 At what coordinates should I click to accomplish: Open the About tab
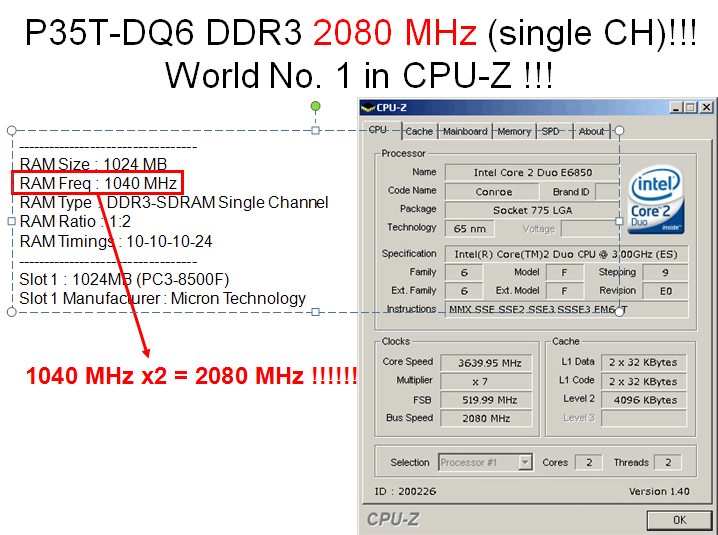coord(592,131)
